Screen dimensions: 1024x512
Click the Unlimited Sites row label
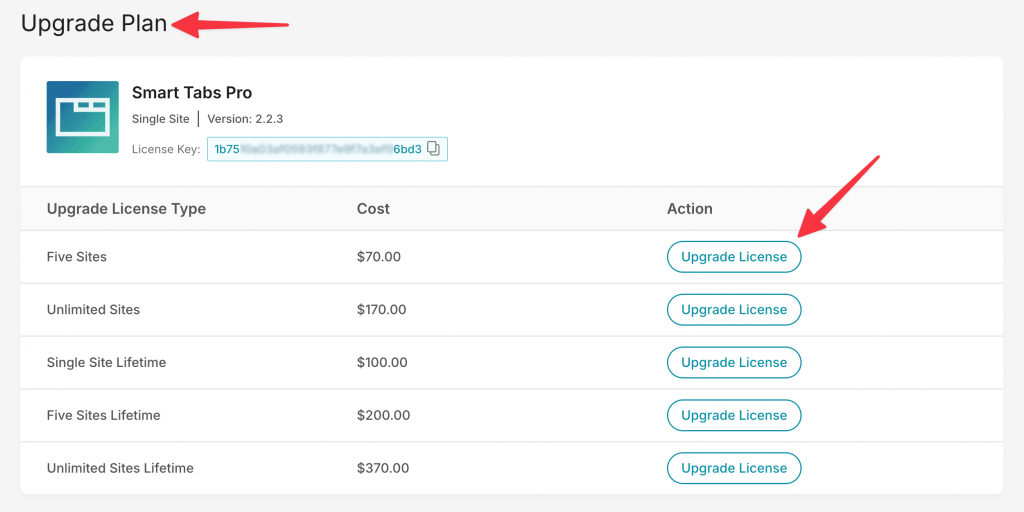pyautogui.click(x=93, y=310)
